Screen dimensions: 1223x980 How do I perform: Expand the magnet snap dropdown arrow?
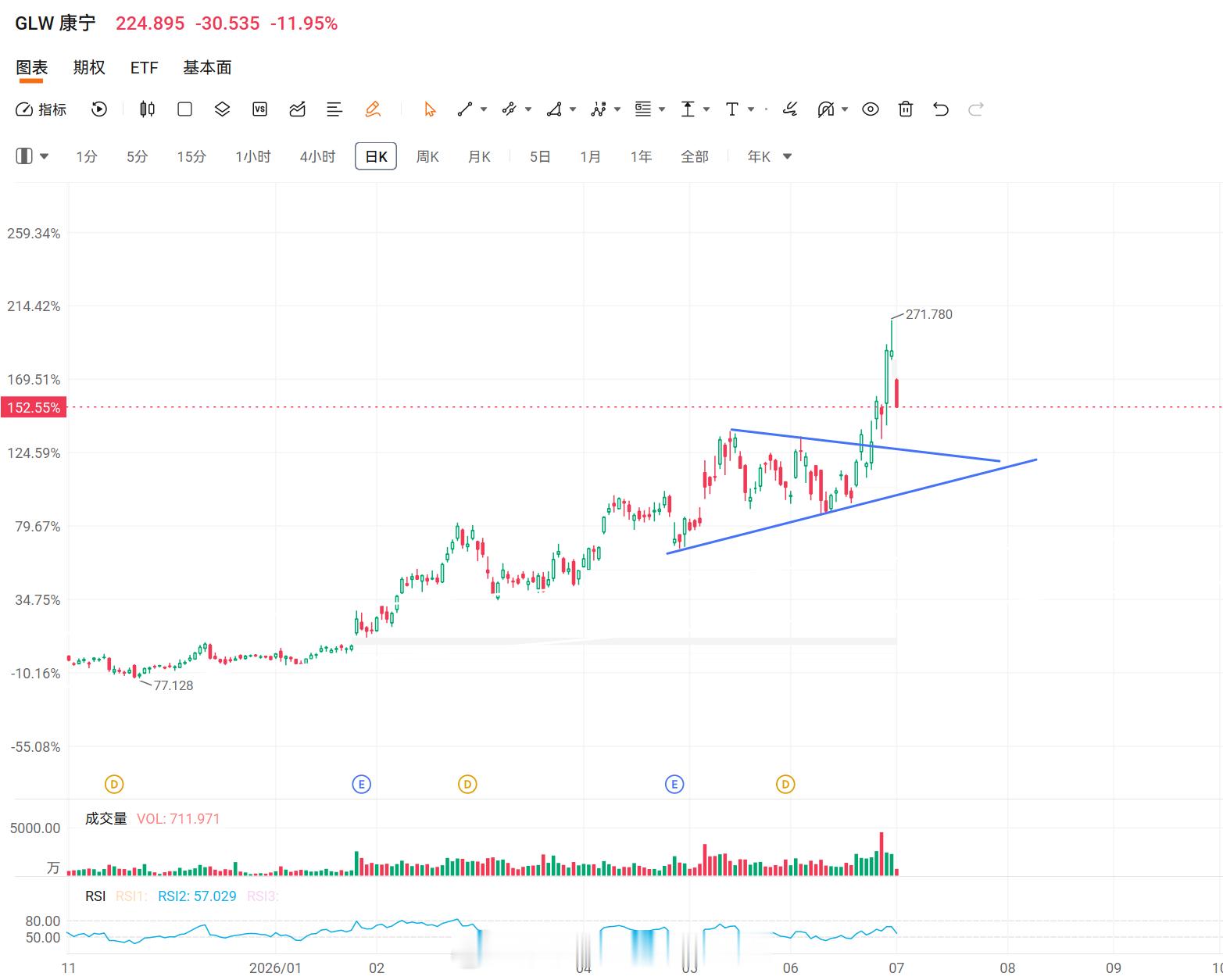(845, 109)
